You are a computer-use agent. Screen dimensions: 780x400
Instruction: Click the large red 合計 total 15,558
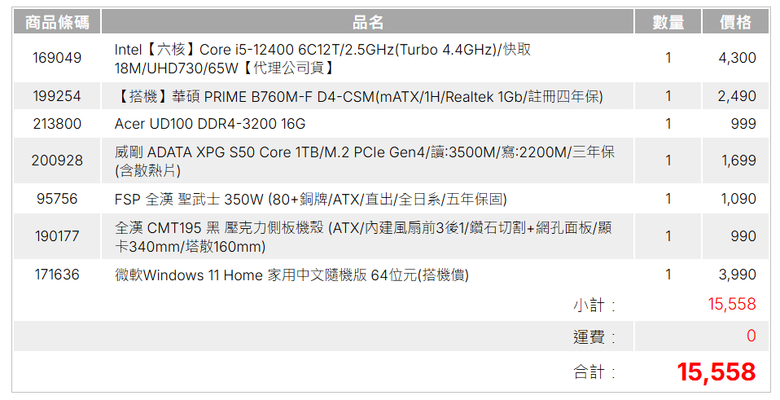716,372
